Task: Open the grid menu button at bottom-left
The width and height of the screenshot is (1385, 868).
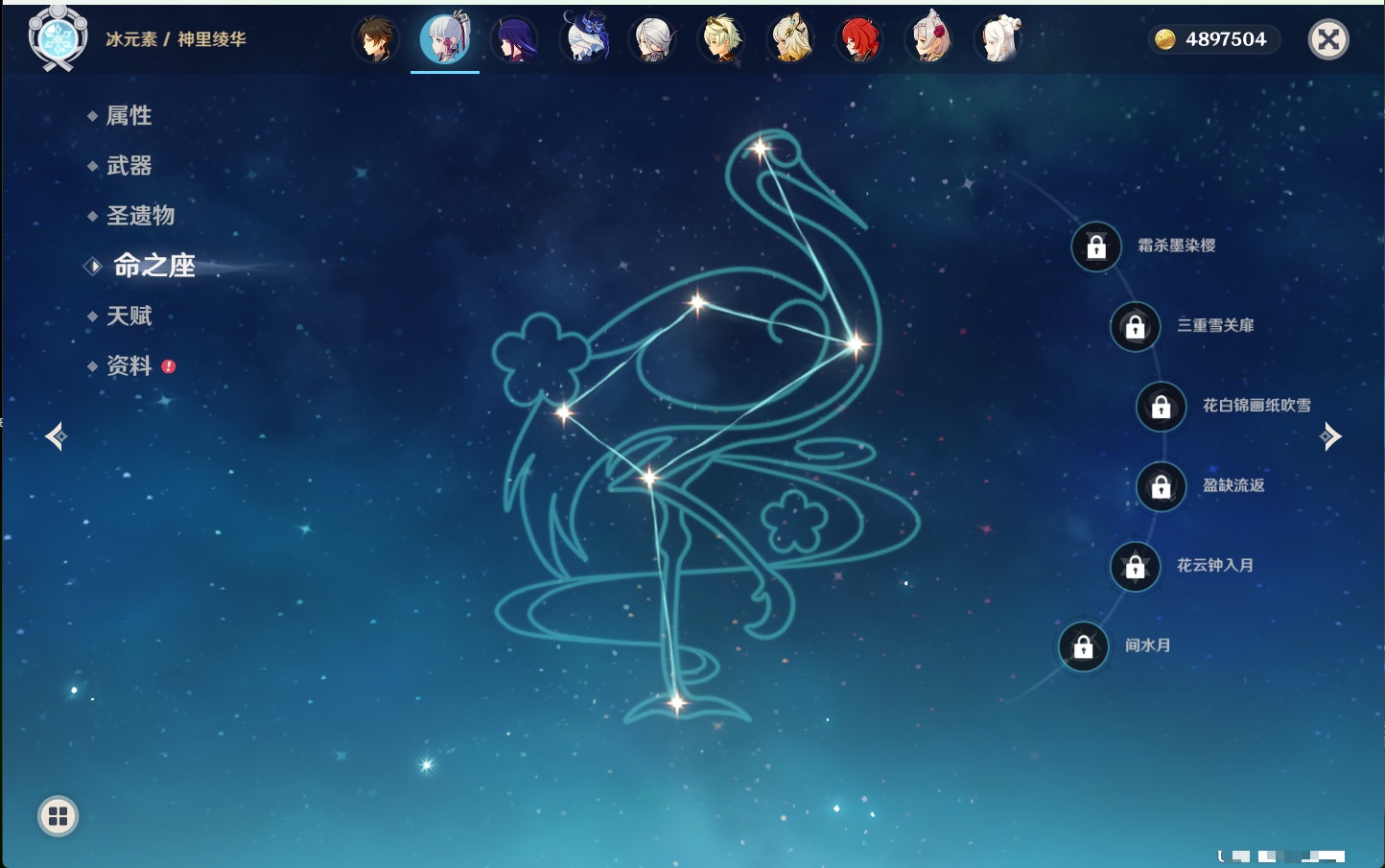Action: (x=59, y=816)
